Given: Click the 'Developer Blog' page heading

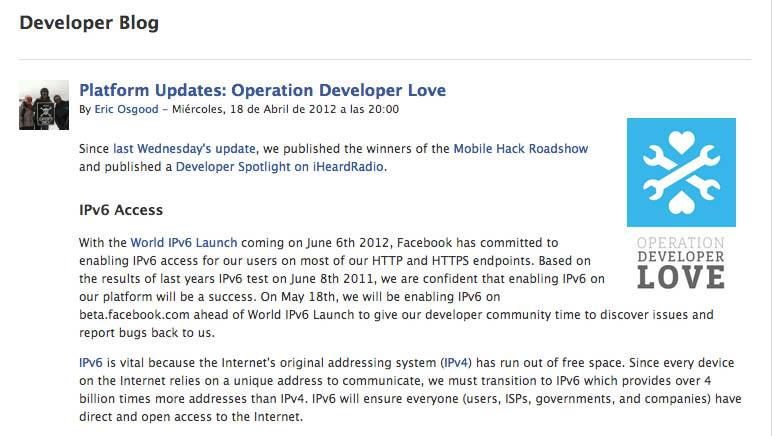Looking at the screenshot, I should click(x=89, y=23).
